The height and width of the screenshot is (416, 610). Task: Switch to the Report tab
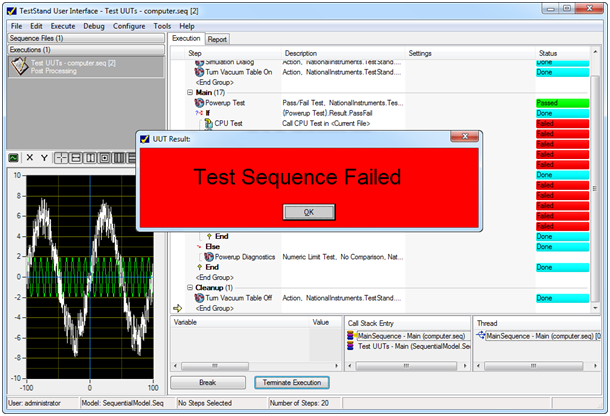[217, 39]
